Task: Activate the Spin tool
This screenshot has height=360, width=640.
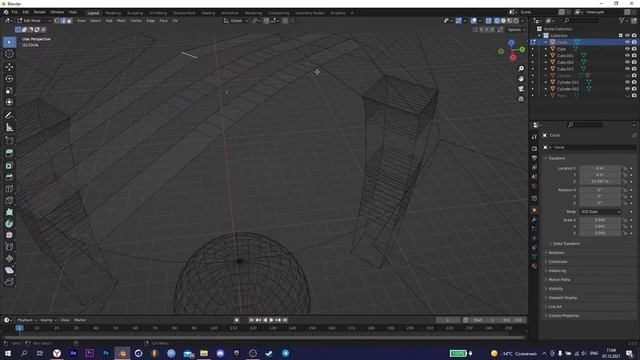Action: (x=9, y=224)
